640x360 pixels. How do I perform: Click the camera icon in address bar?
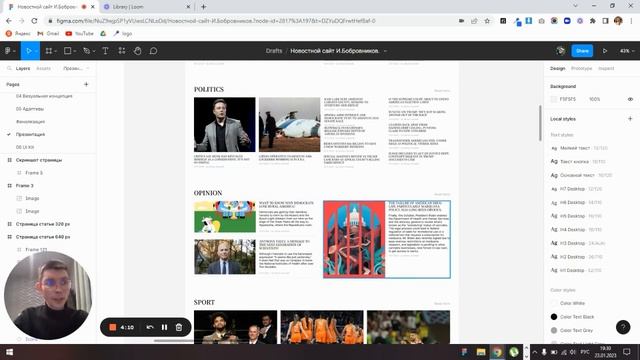461,21
